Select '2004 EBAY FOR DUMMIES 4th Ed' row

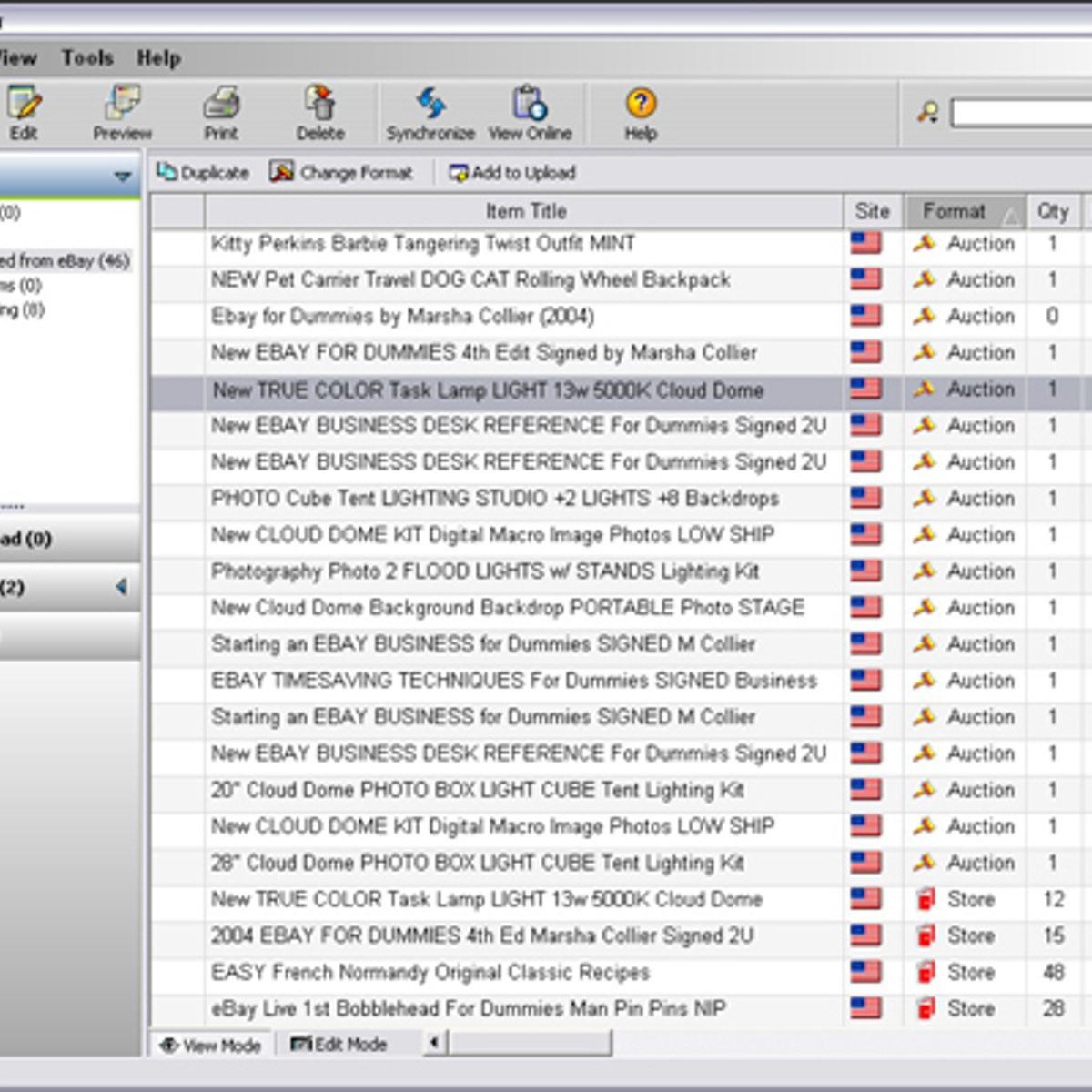(x=524, y=935)
